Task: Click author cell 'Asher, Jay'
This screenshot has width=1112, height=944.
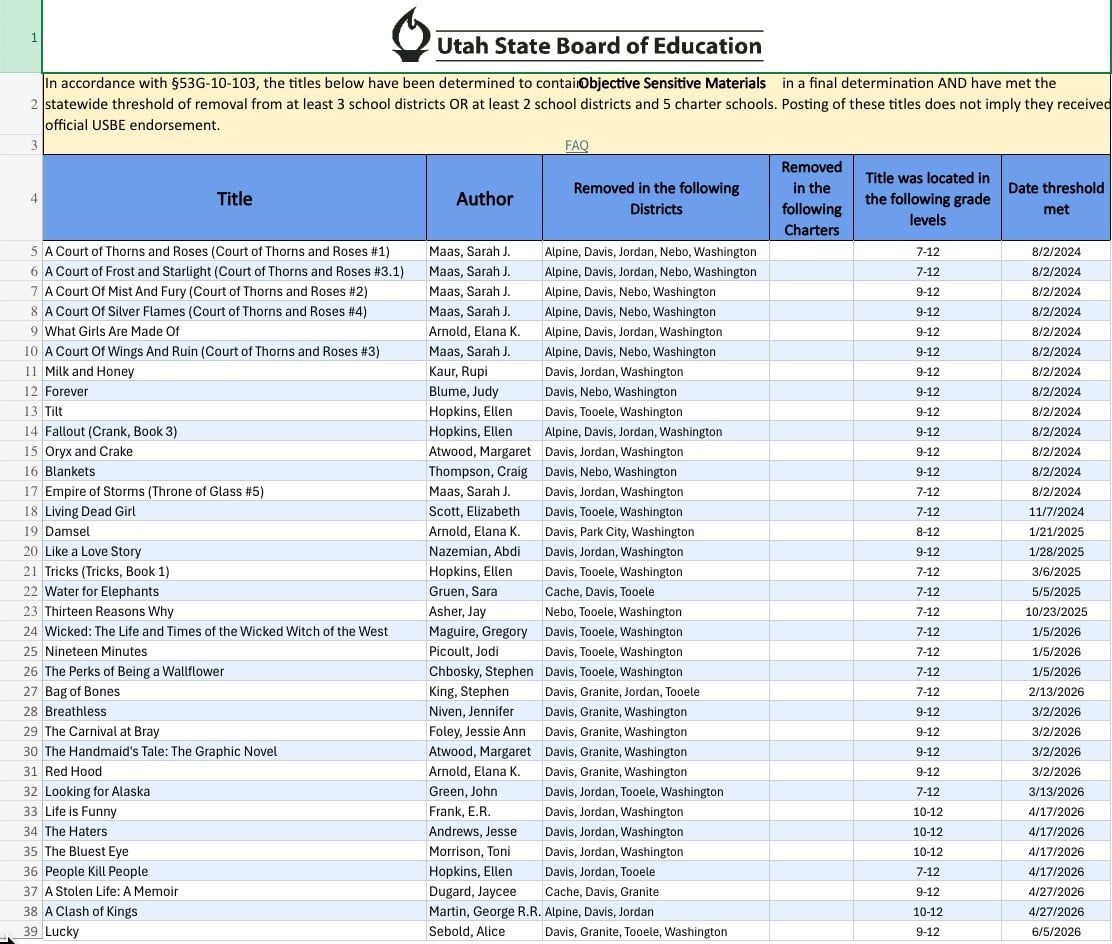Action: pyautogui.click(x=484, y=611)
